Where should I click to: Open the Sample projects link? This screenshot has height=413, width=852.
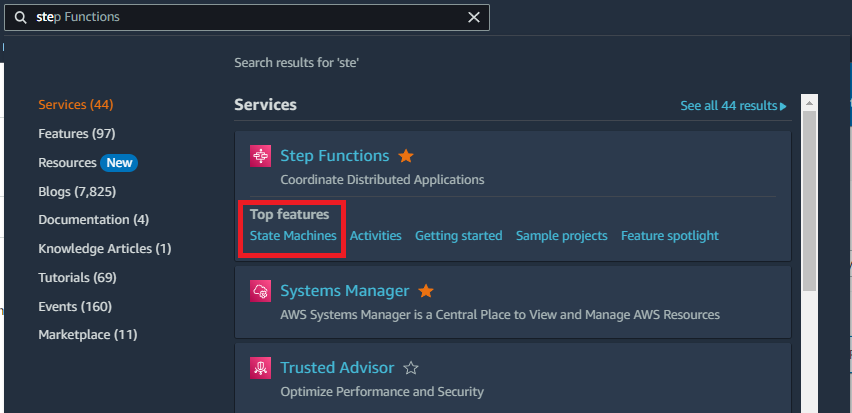561,236
